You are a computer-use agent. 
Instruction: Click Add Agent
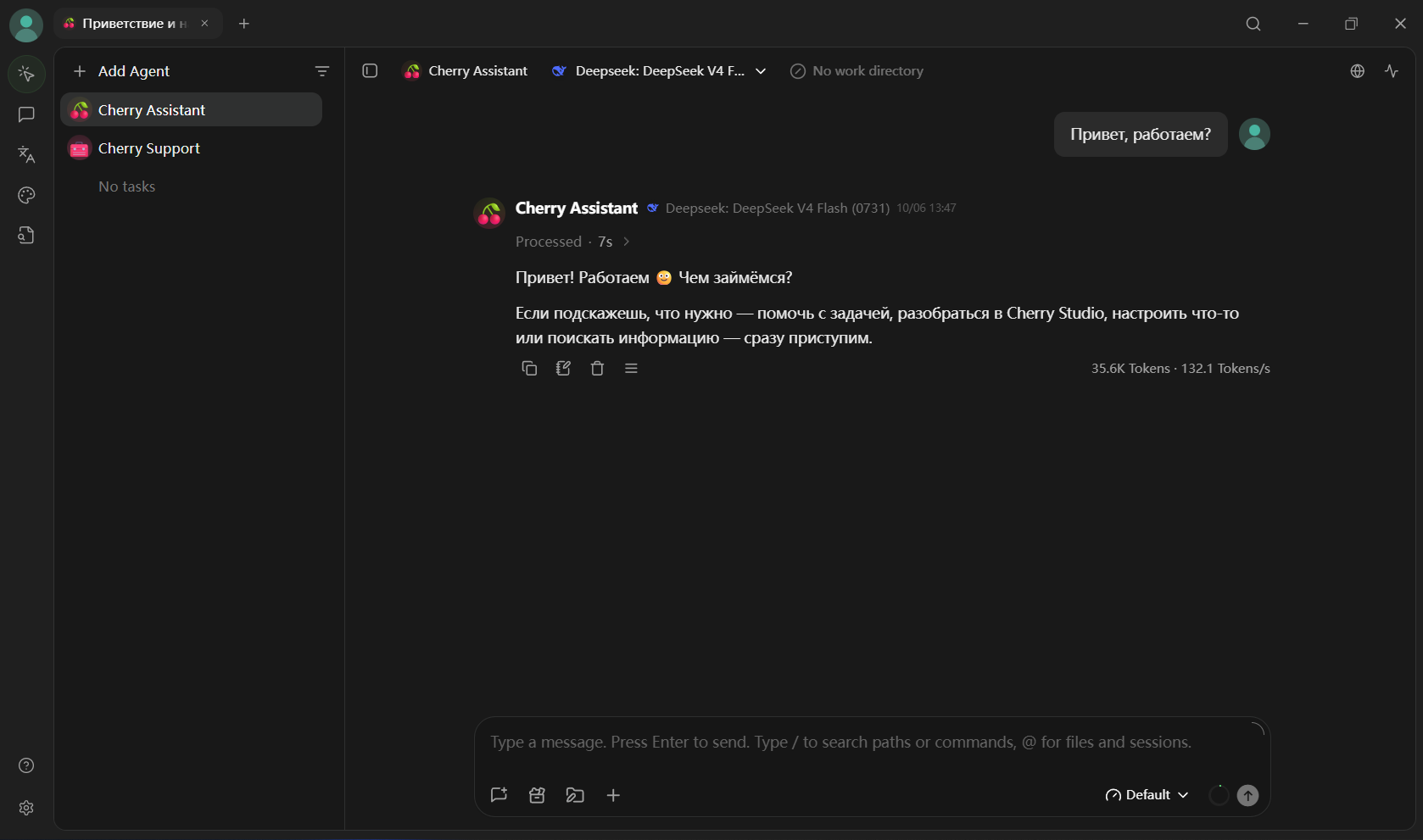click(x=121, y=71)
